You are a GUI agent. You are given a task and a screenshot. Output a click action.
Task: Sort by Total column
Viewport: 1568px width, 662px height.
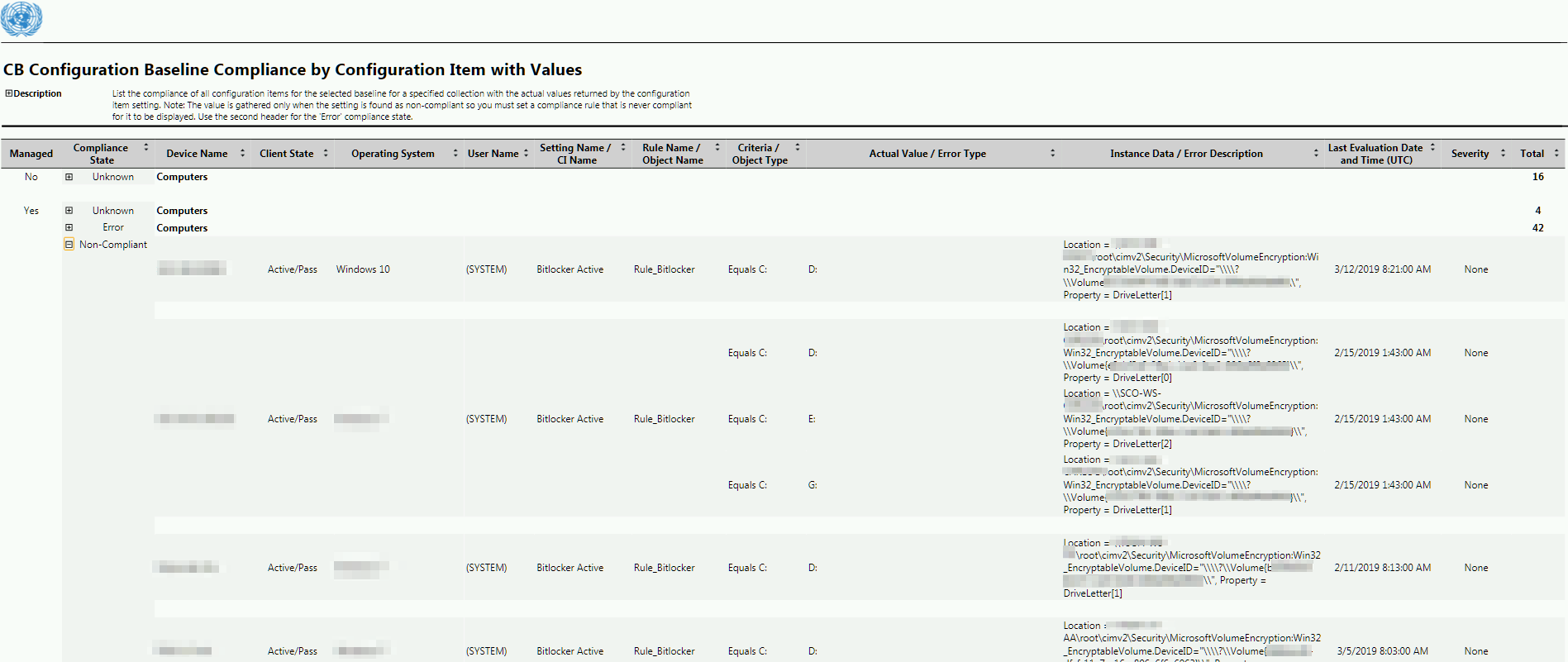coord(1556,154)
